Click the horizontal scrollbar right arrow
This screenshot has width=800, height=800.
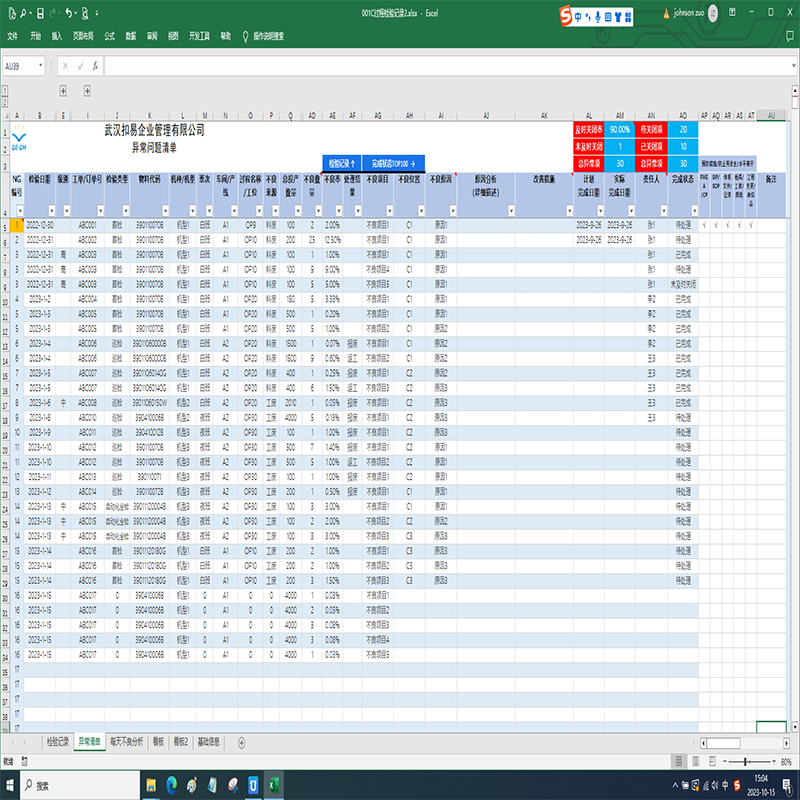pyautogui.click(x=786, y=743)
